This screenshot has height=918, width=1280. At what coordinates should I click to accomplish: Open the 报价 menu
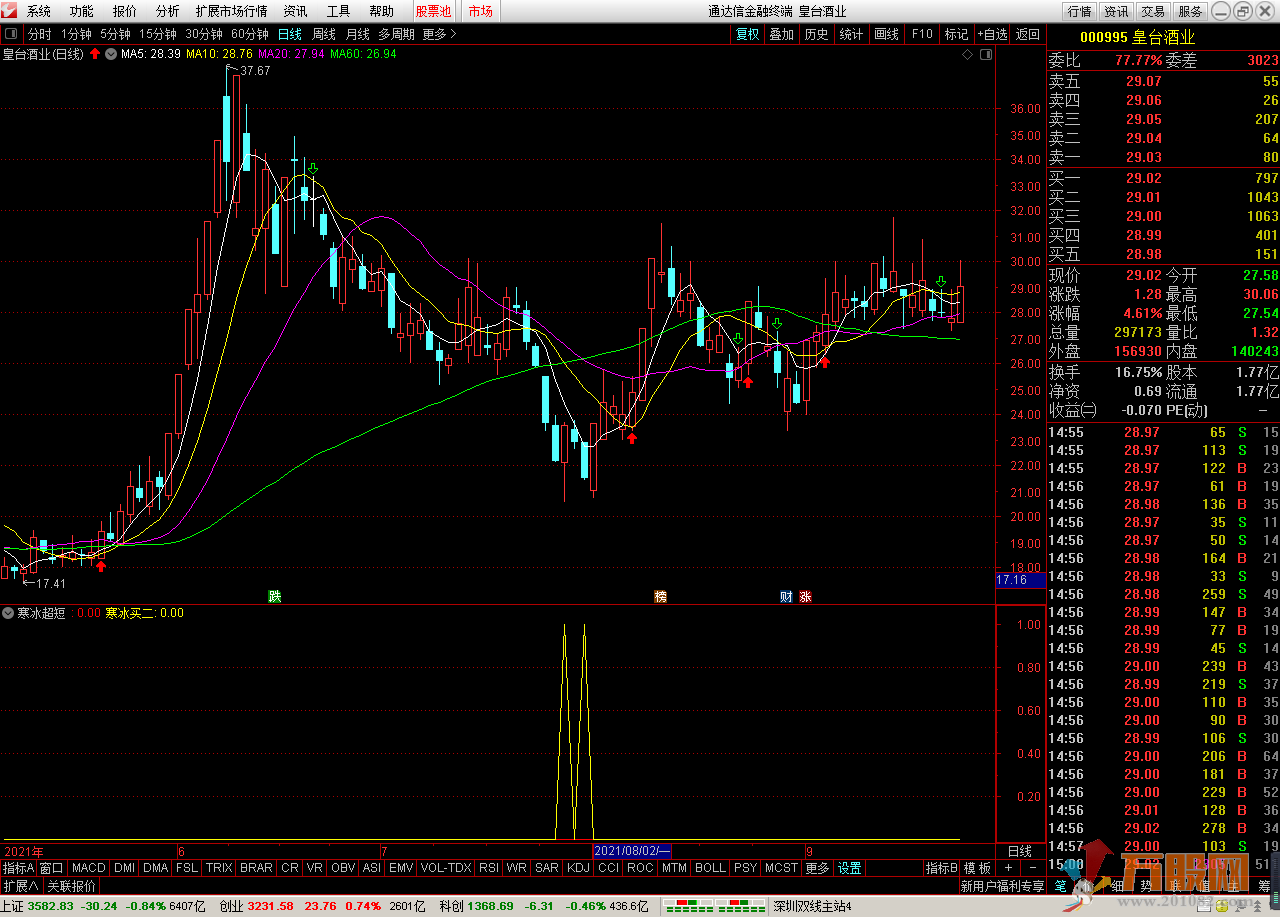click(125, 11)
